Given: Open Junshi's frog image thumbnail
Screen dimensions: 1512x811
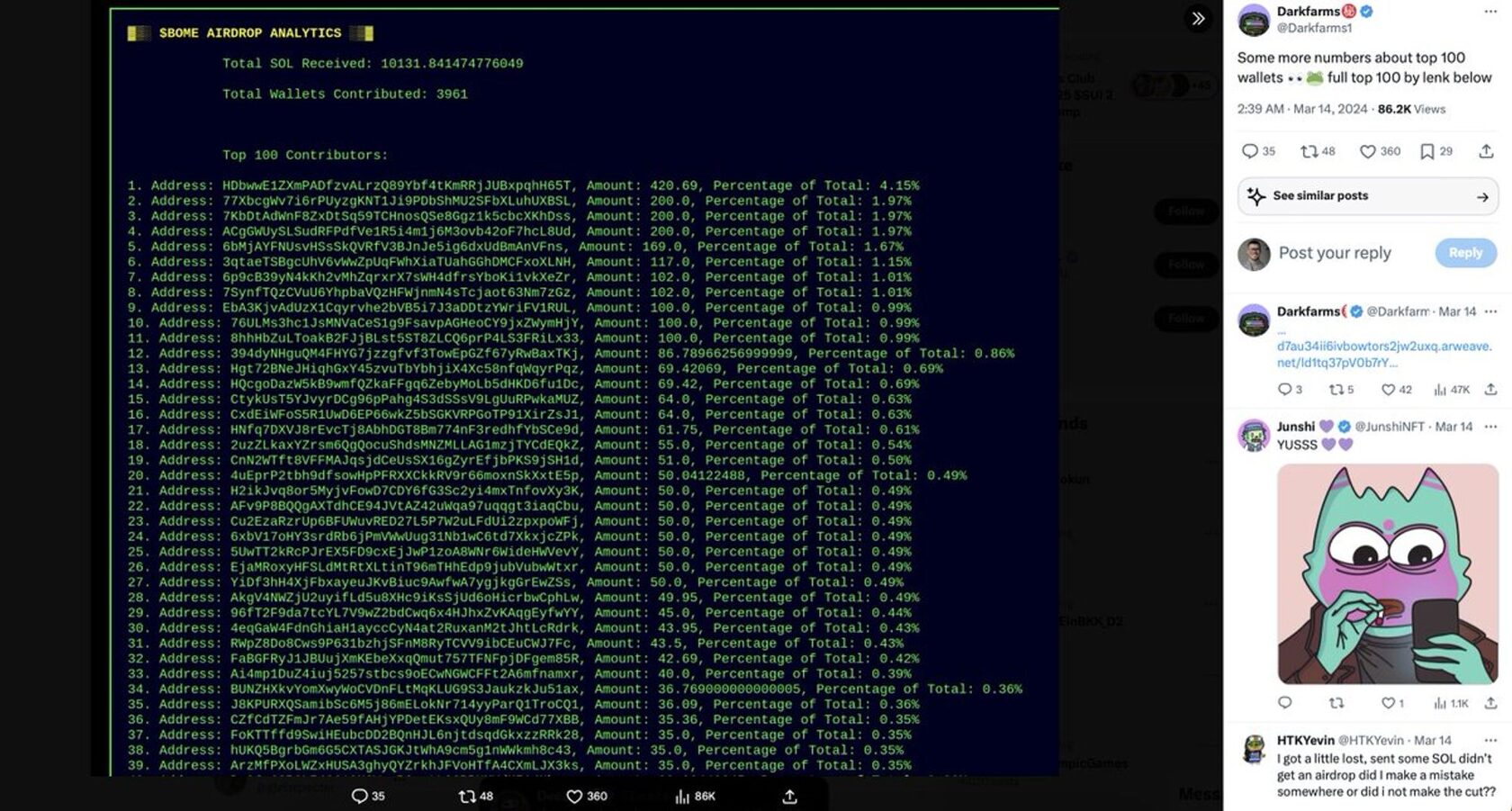Looking at the screenshot, I should [x=1387, y=574].
